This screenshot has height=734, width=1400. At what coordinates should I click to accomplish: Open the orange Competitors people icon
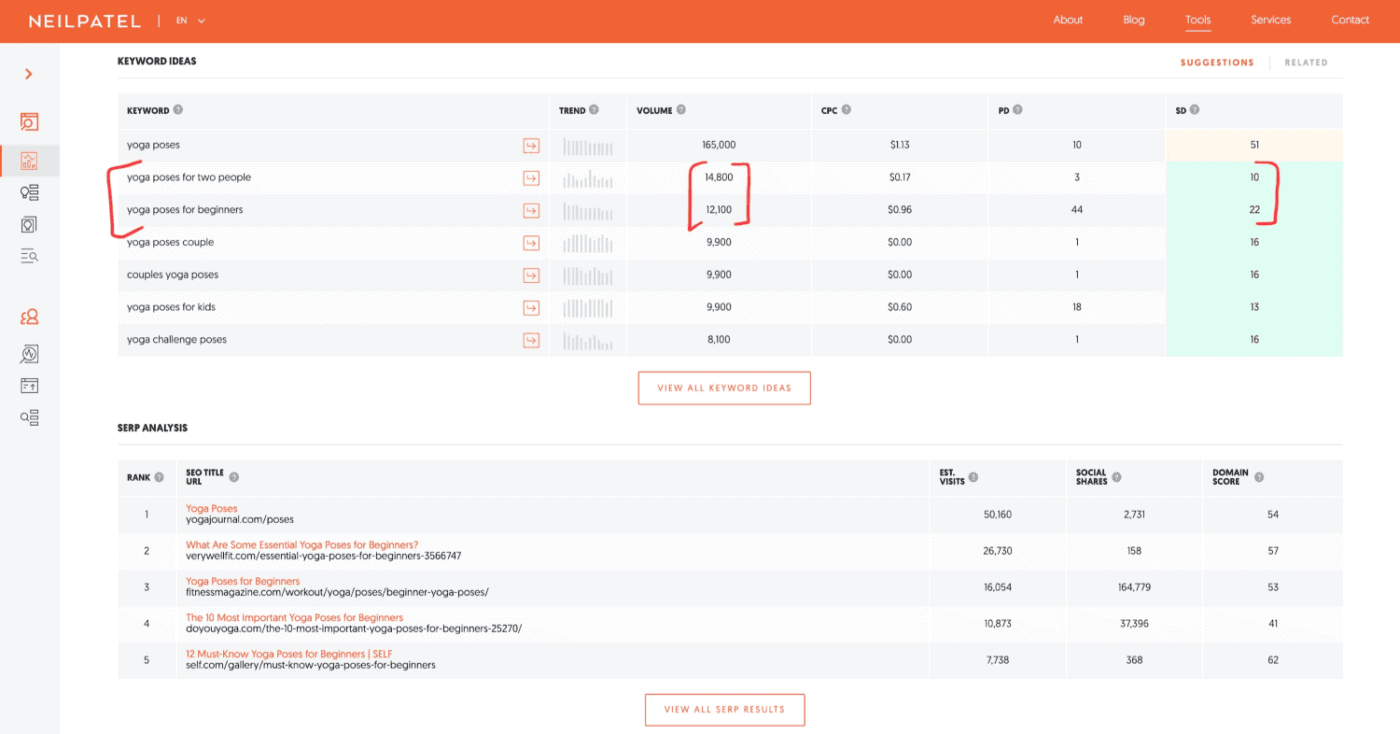[x=29, y=316]
